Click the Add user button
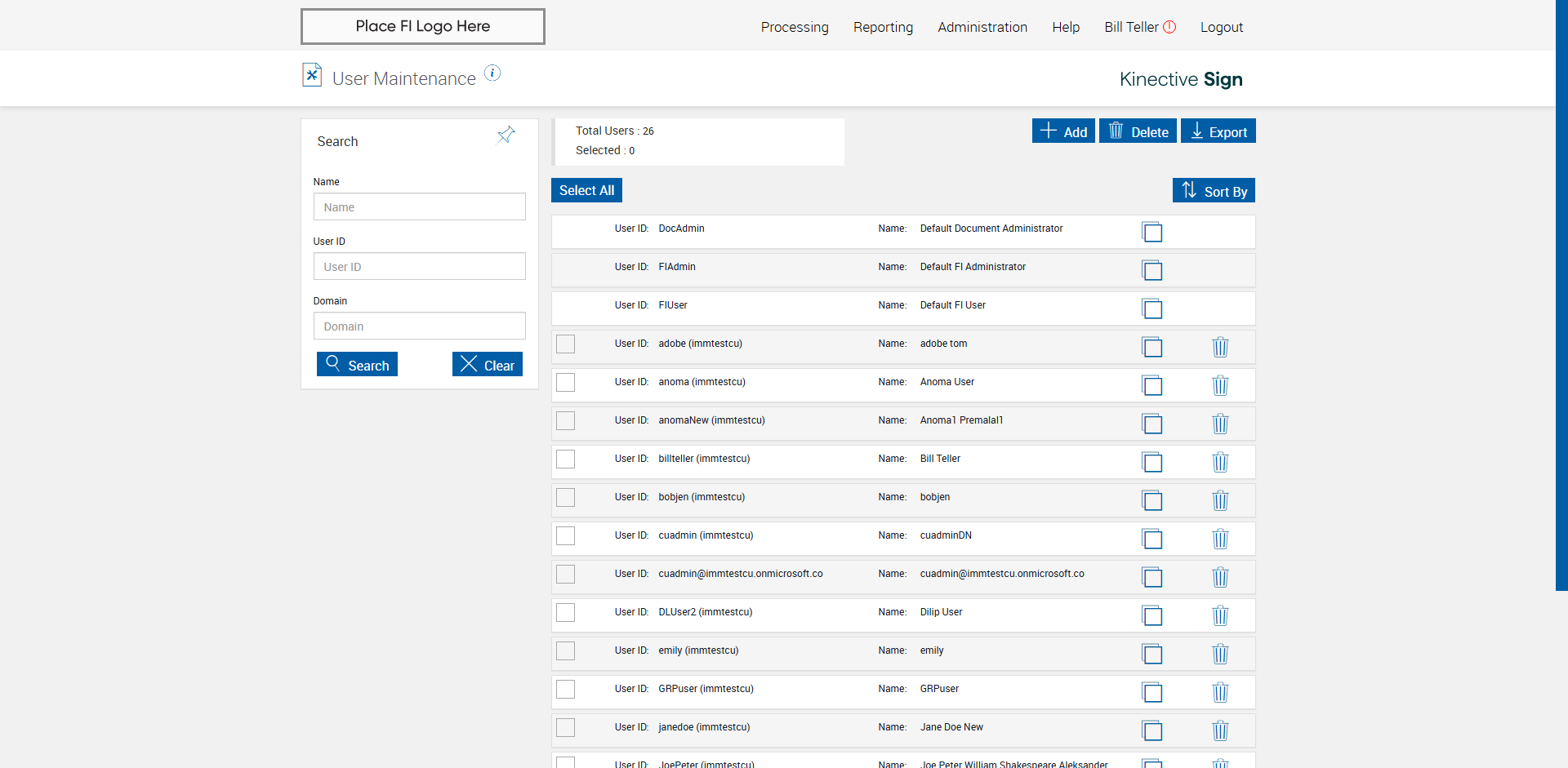1568x768 pixels. [1063, 131]
